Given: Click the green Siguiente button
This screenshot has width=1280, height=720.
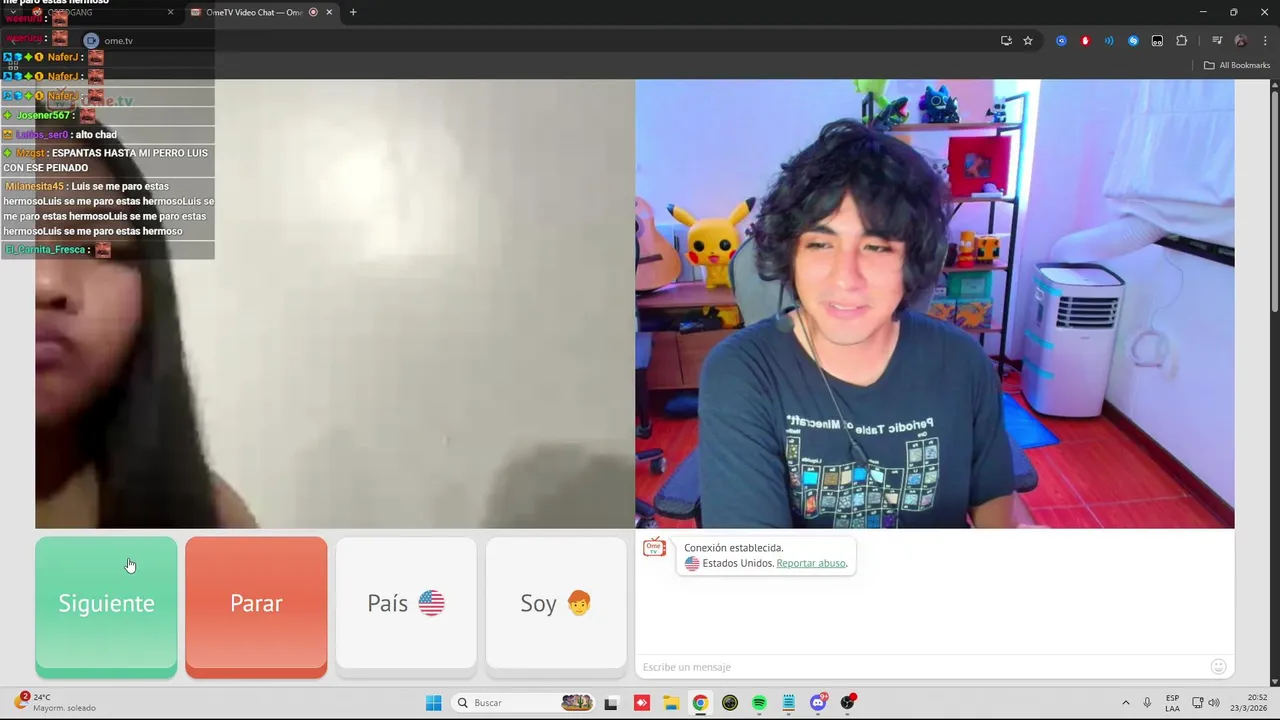Looking at the screenshot, I should pyautogui.click(x=106, y=607).
